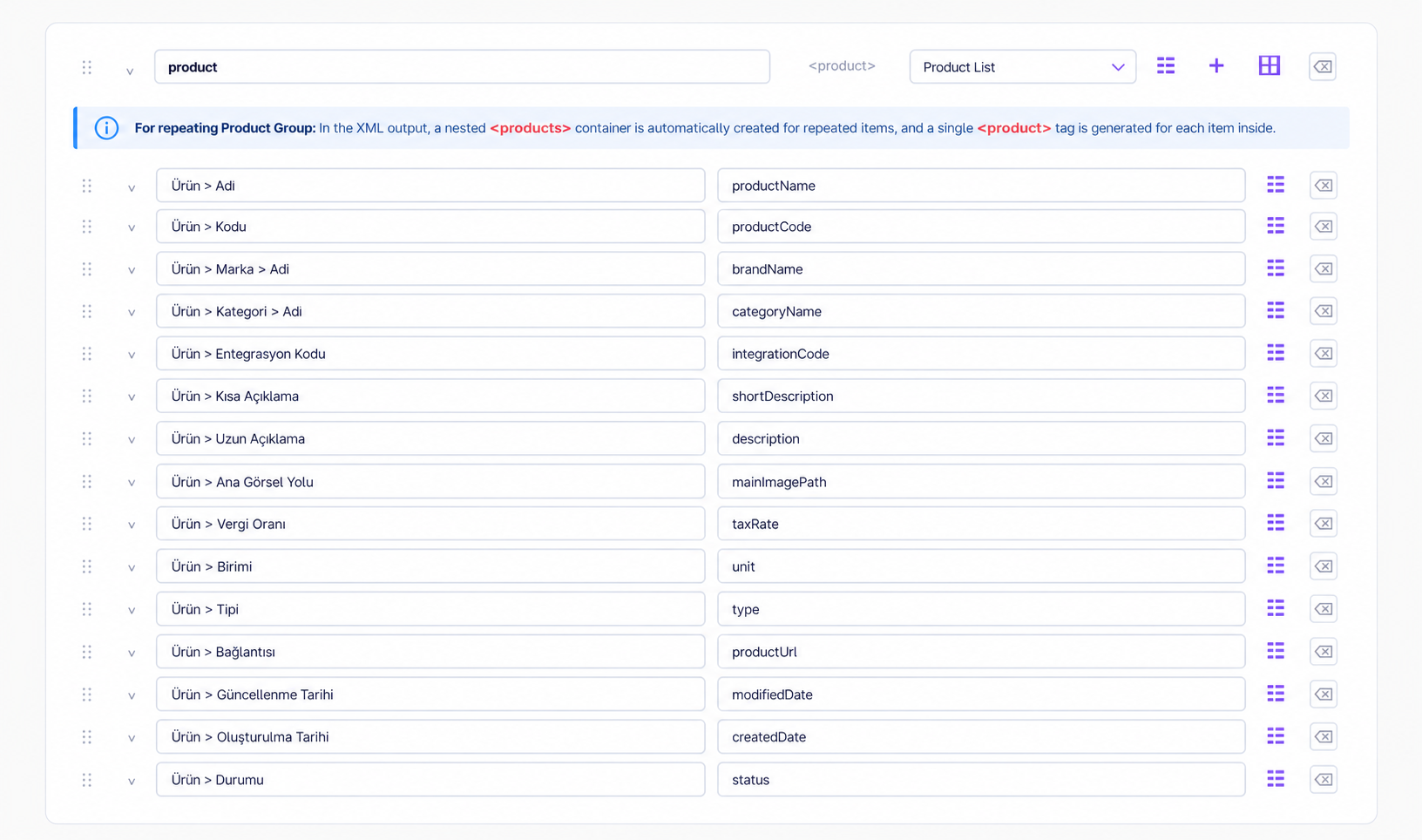Expand chevron on Ürün > Kodu row

coord(132,228)
